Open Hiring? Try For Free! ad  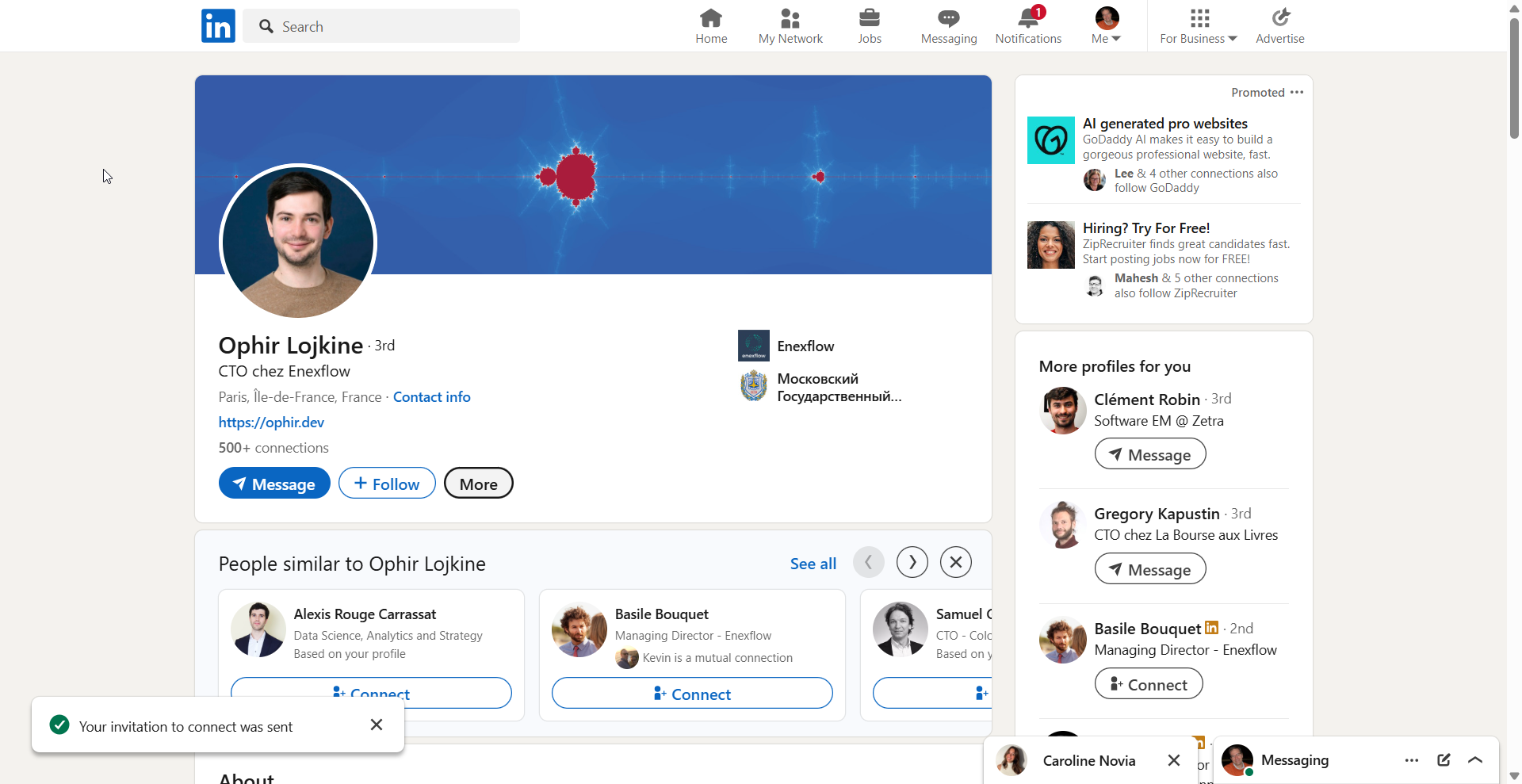(1146, 228)
